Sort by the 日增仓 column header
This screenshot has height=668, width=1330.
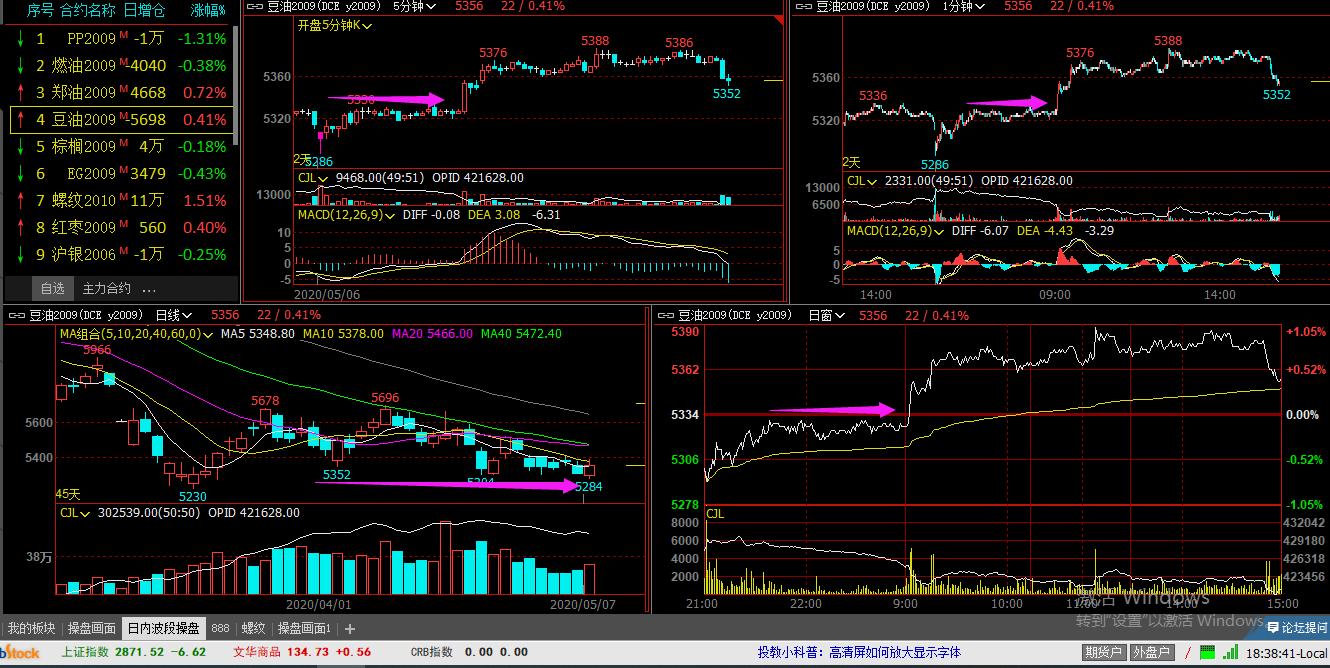coord(144,10)
